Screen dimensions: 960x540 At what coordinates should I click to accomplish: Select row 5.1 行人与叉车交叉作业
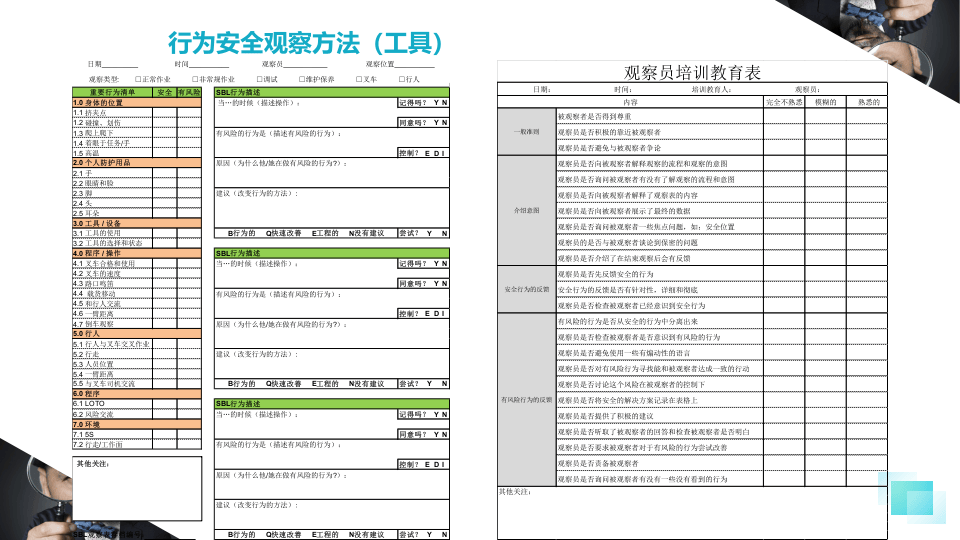click(137, 344)
